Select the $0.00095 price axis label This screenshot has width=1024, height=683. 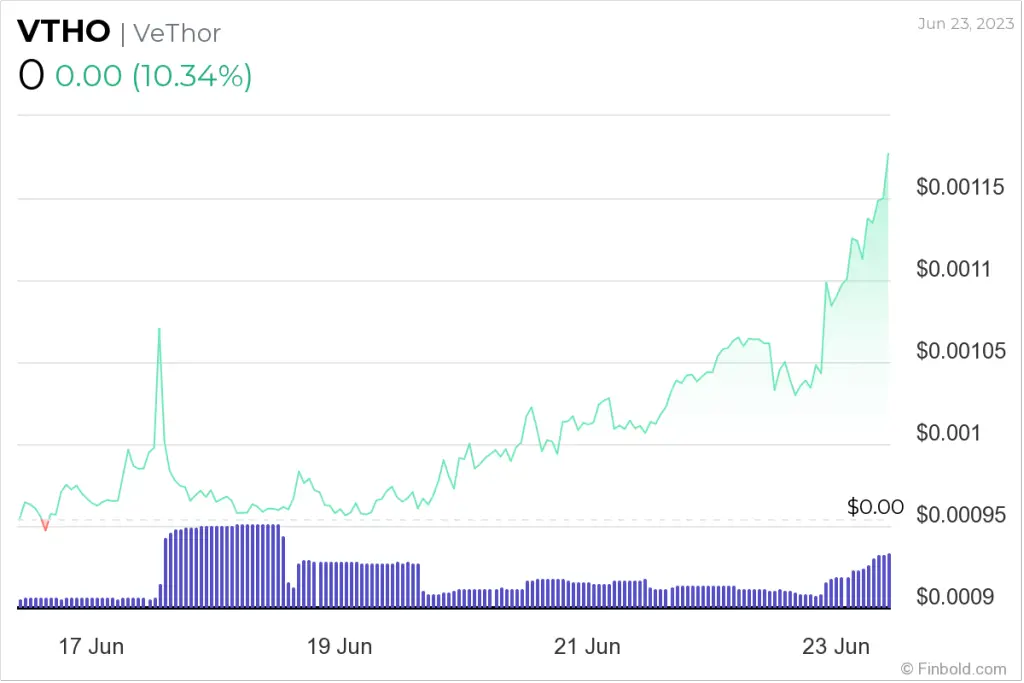(958, 516)
